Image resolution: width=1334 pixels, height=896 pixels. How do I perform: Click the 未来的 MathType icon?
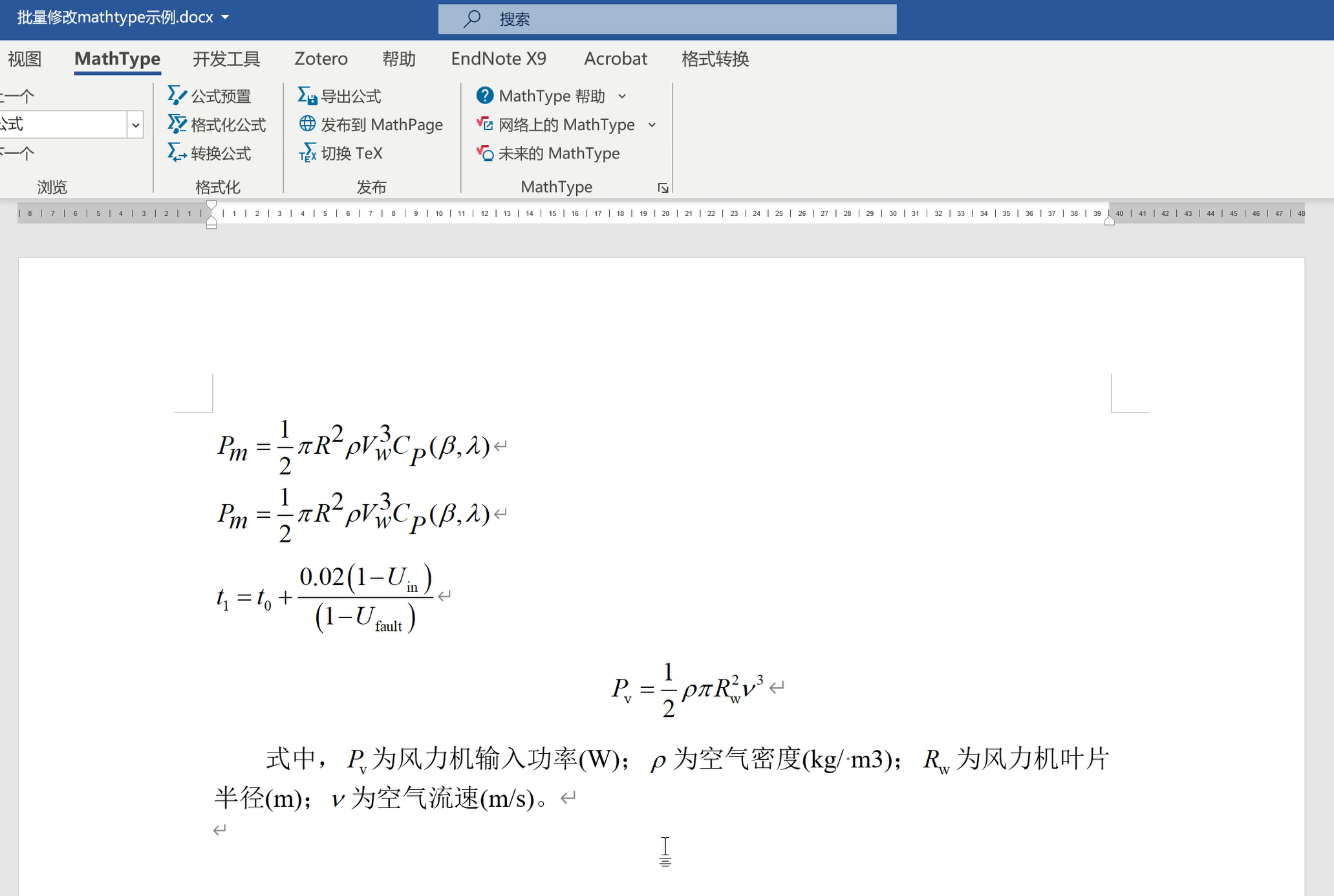point(484,153)
